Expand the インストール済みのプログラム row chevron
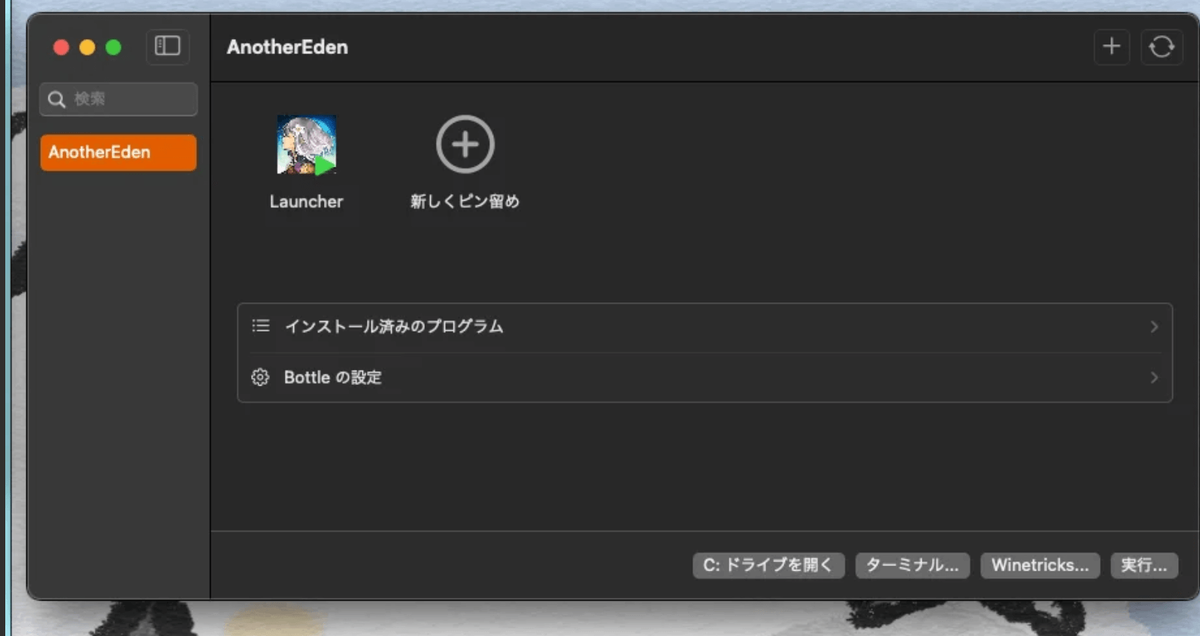The image size is (1200, 636). point(1154,327)
